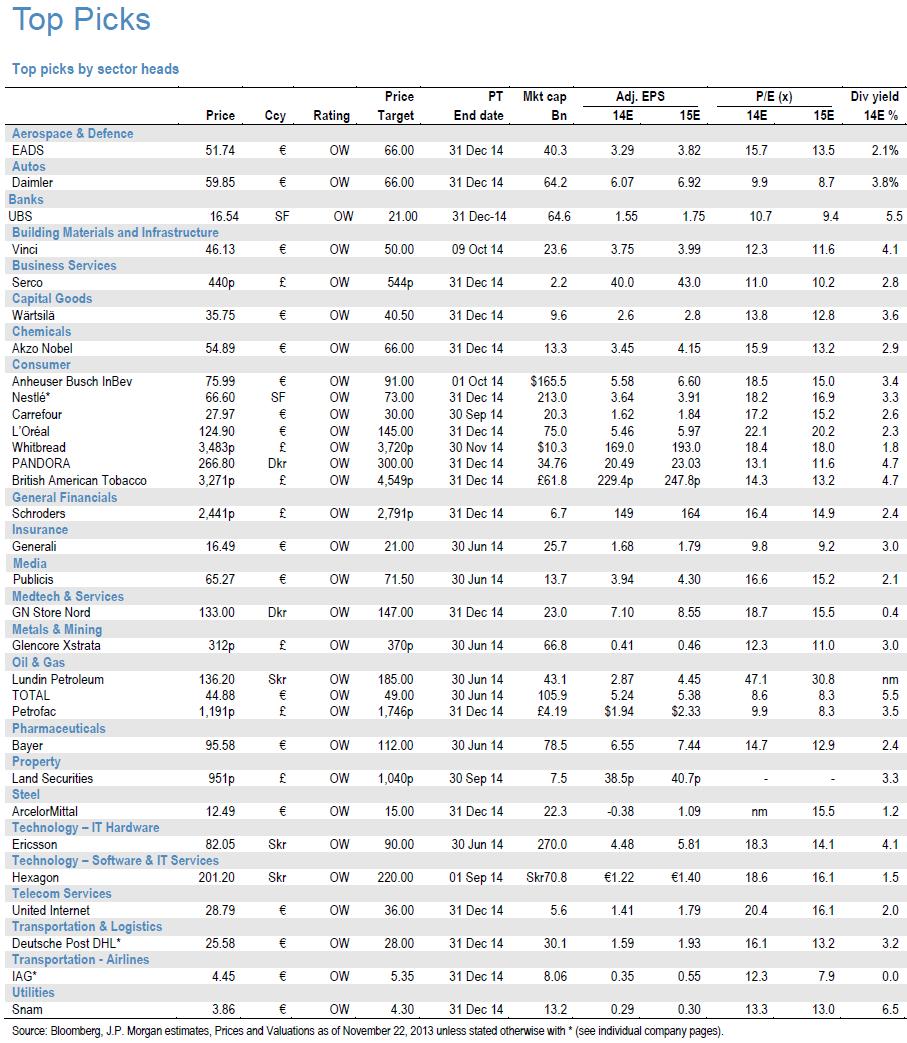
Task: Click the "Adj. EPS" column group header
Action: 640,96
